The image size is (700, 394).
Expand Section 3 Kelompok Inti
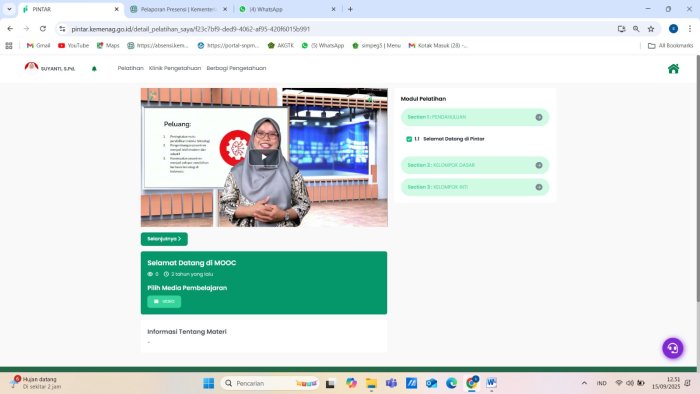coord(475,187)
